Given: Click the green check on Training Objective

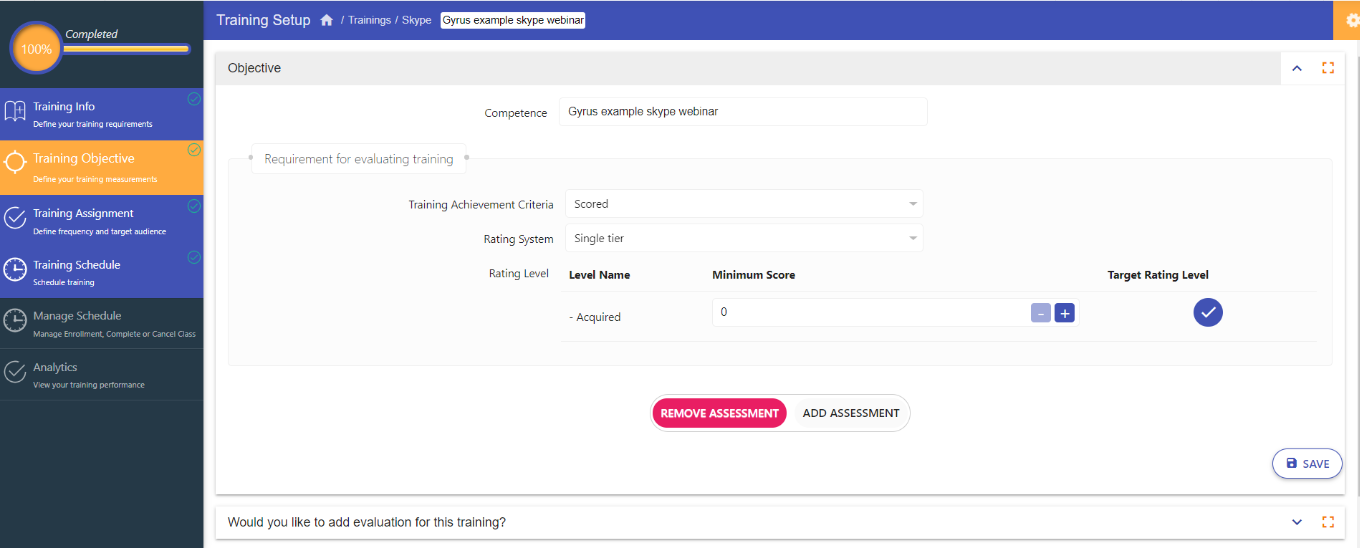Looking at the screenshot, I should 194,150.
